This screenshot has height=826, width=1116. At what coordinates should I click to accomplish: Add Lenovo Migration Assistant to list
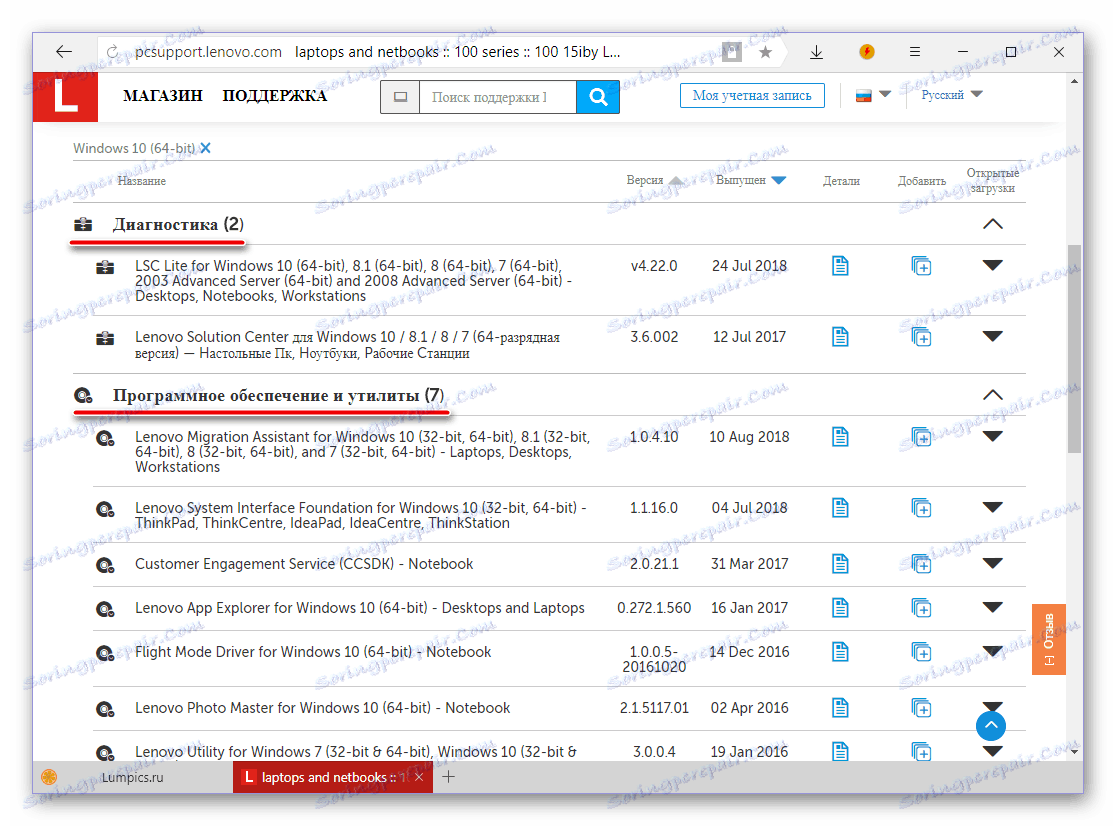[x=921, y=437]
